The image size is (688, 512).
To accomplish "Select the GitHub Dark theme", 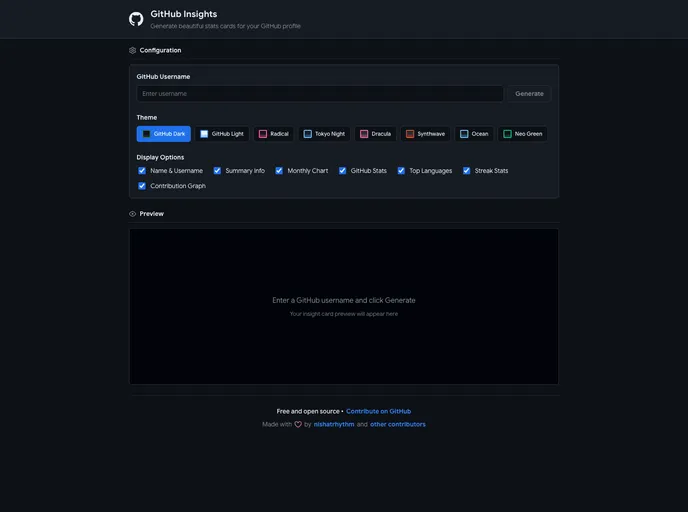I will (164, 134).
